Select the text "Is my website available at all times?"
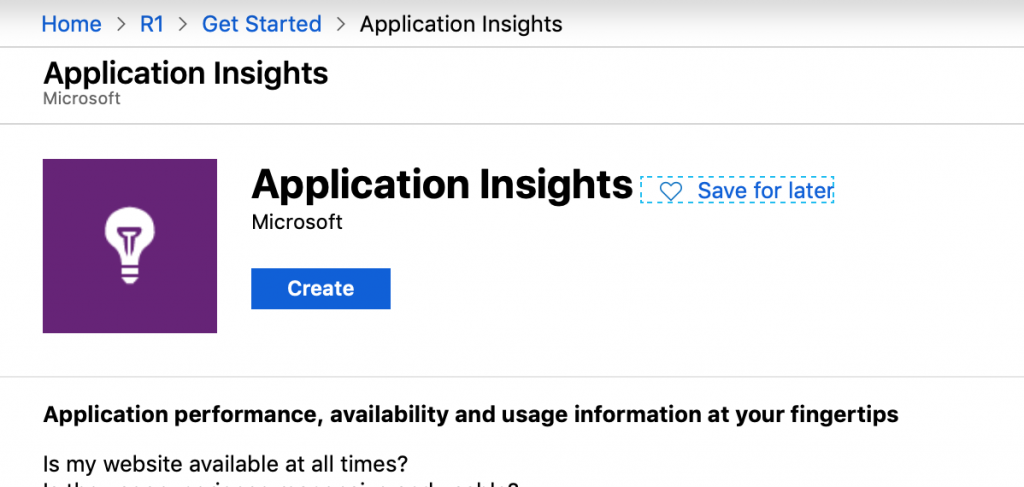The height and width of the screenshot is (487, 1024). pyautogui.click(x=225, y=464)
